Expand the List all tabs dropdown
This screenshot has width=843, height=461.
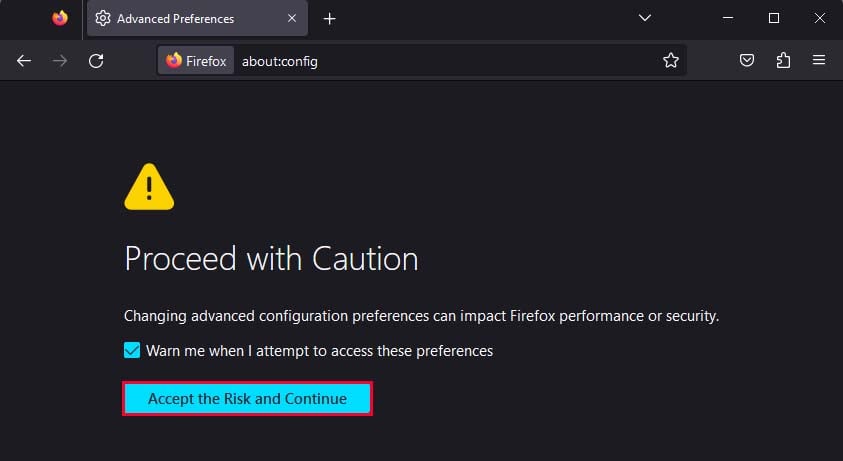pyautogui.click(x=645, y=18)
